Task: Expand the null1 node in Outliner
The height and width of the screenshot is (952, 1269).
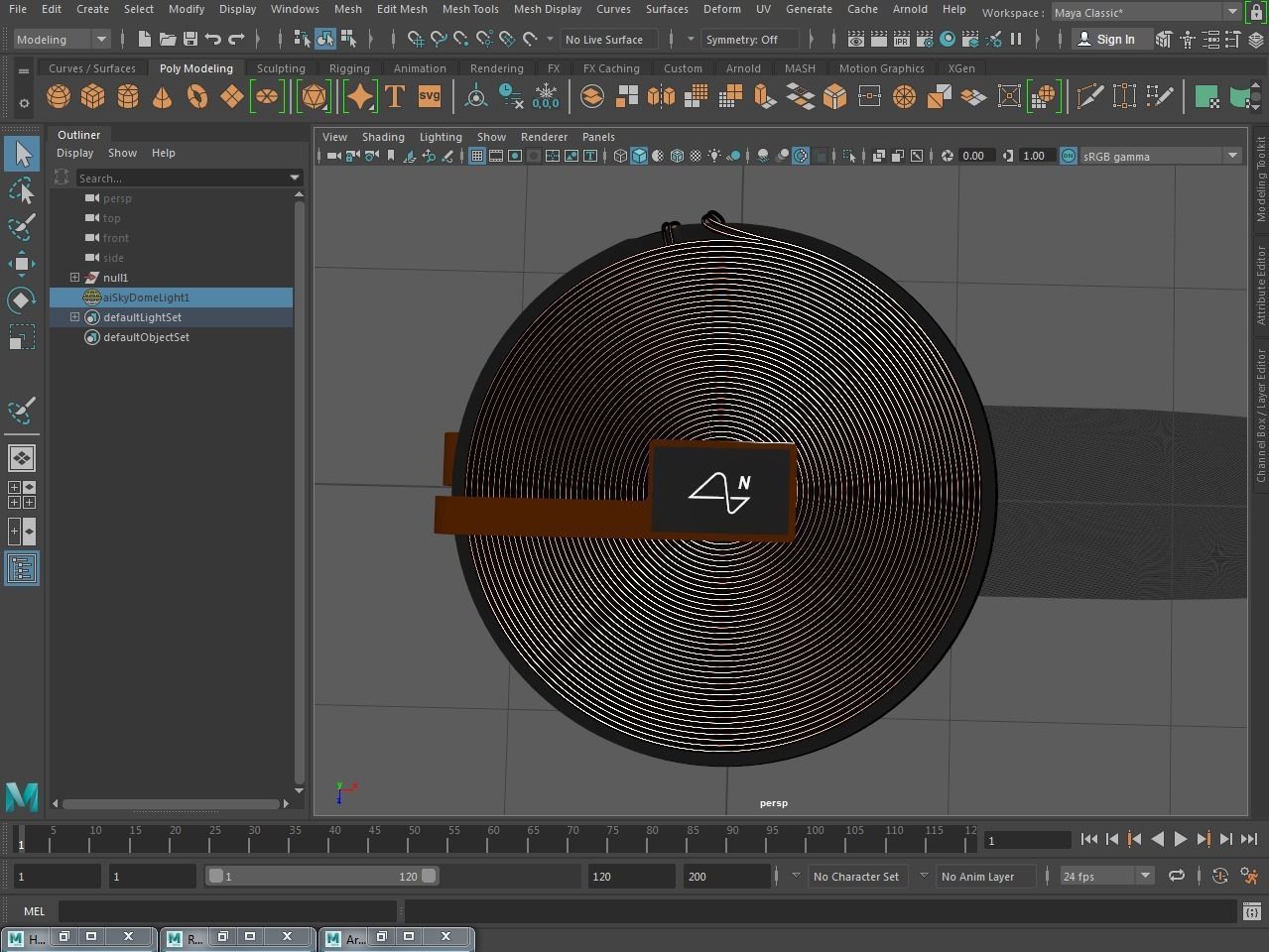Action: [x=74, y=278]
